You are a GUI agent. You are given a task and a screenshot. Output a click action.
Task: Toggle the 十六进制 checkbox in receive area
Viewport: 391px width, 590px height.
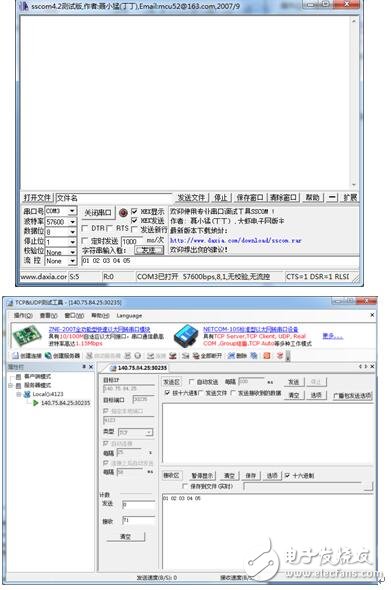click(x=288, y=476)
